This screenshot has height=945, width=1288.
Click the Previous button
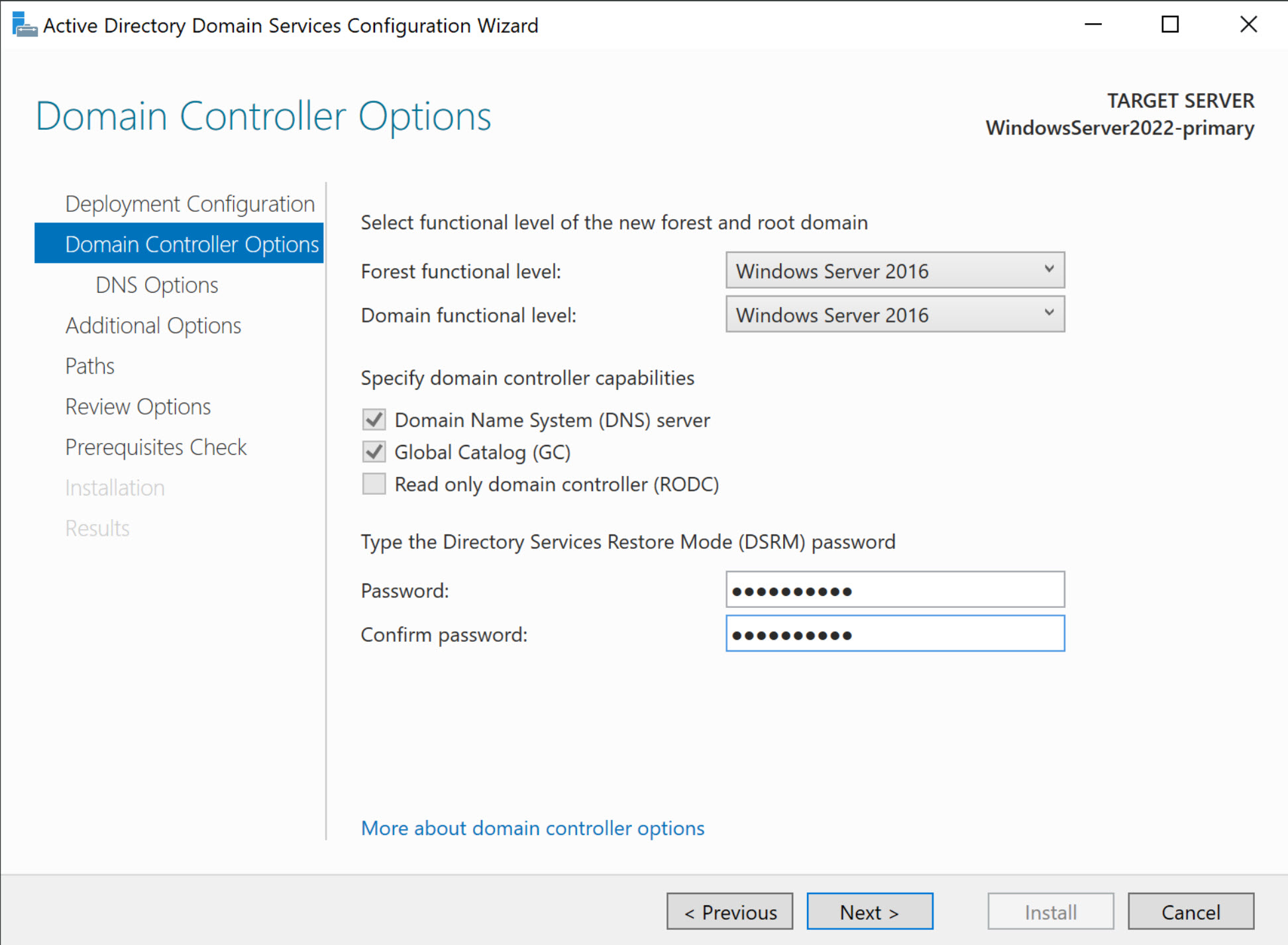click(729, 911)
